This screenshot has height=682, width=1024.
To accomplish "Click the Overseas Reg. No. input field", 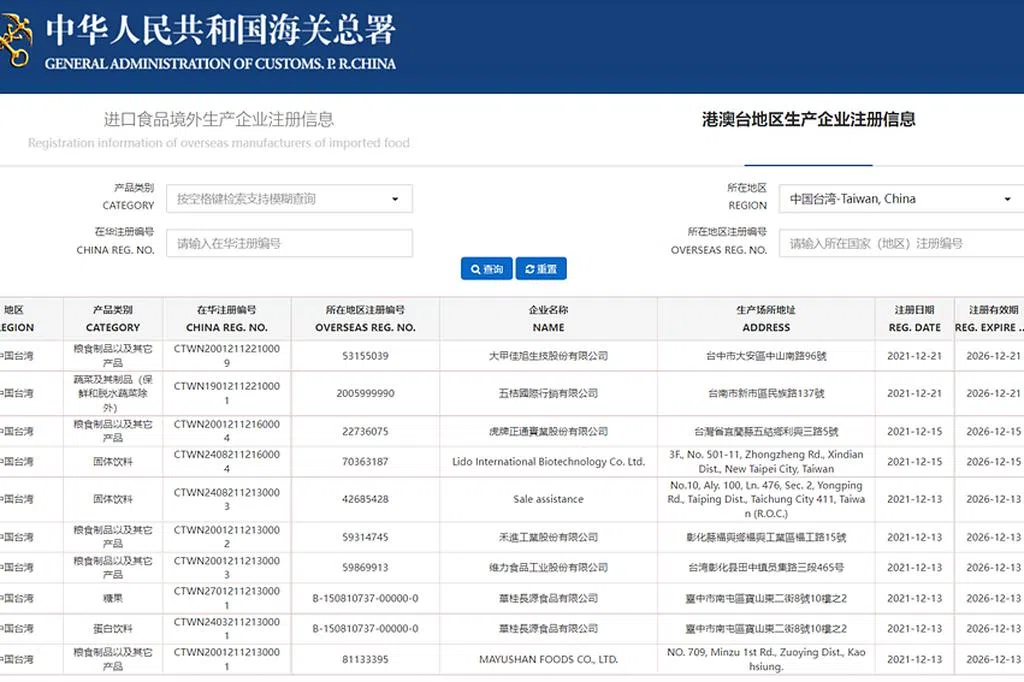I will [900, 243].
